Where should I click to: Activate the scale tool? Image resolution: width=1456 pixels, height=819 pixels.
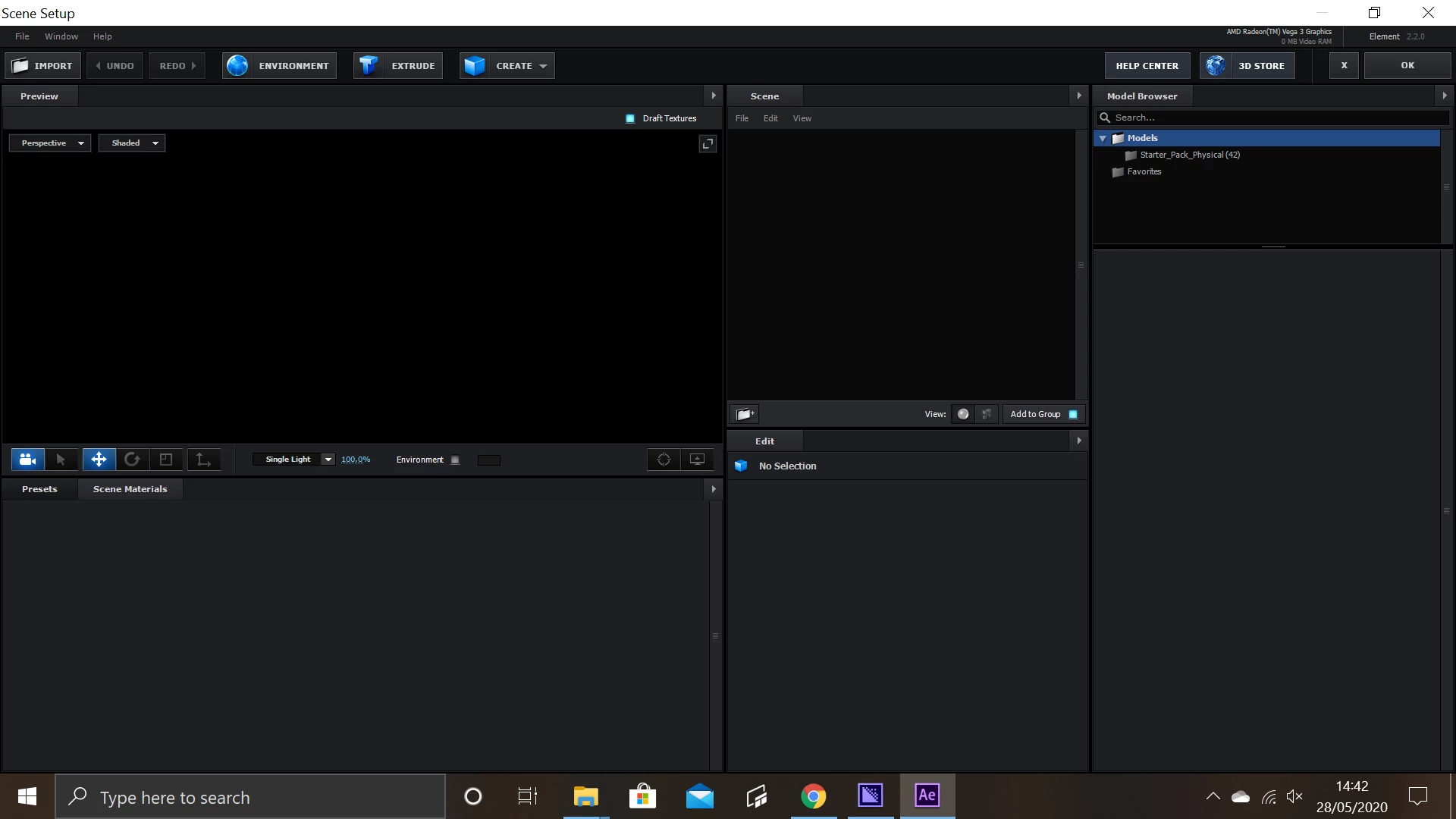166,460
